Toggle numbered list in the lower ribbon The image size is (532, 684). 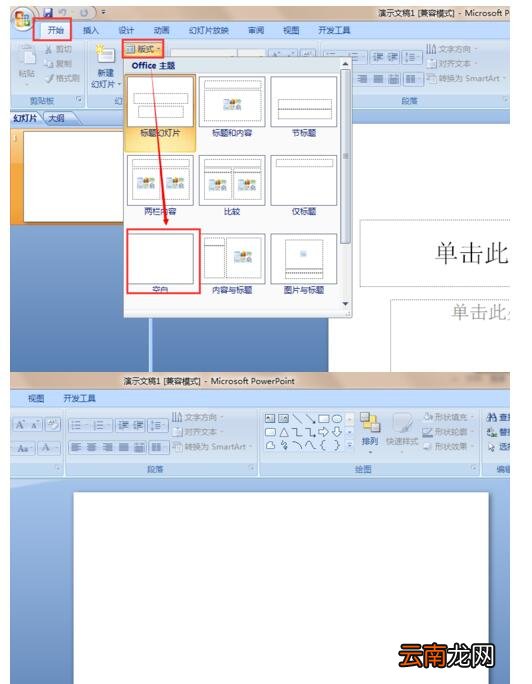pyautogui.click(x=101, y=424)
